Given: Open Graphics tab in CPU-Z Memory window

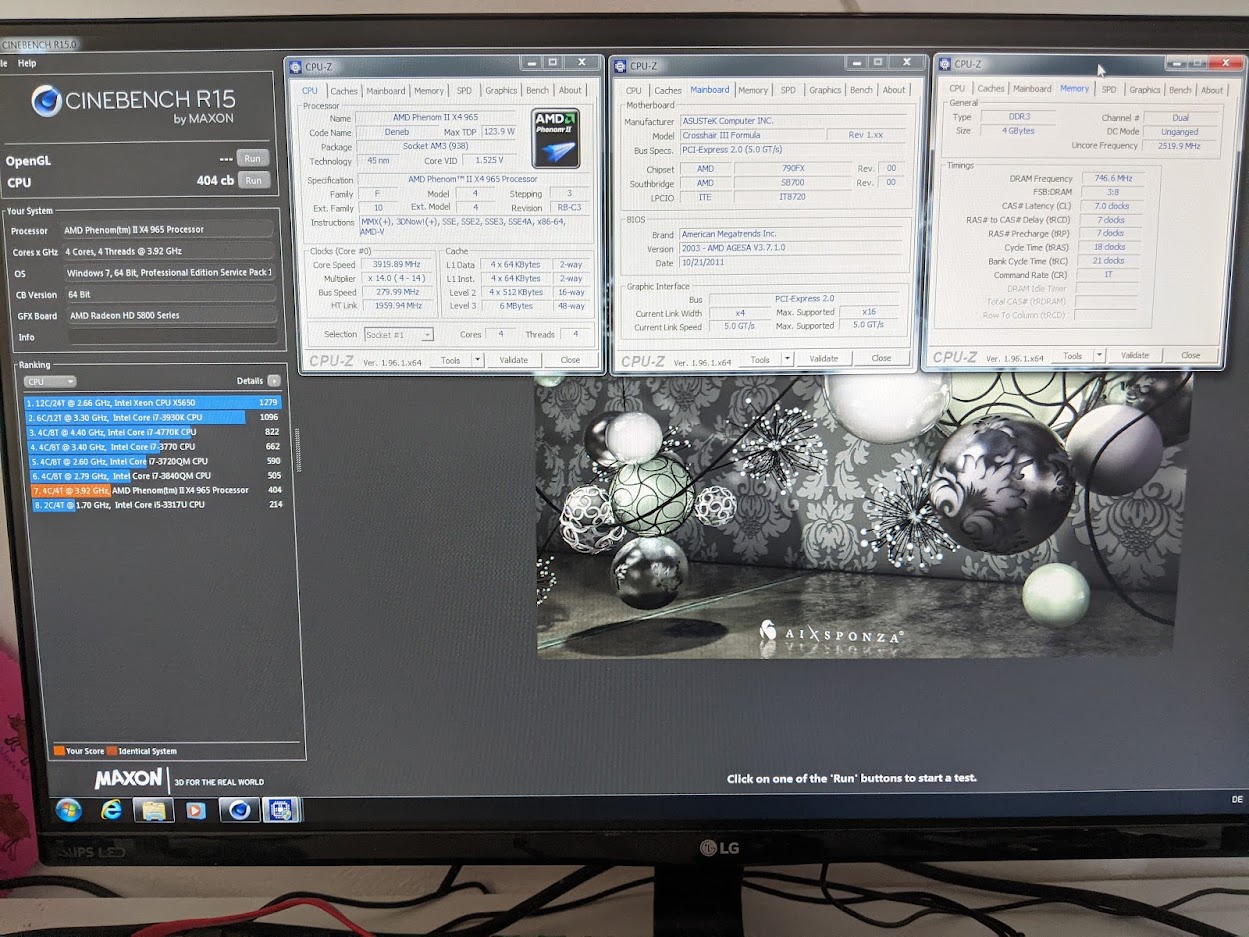Looking at the screenshot, I should 1145,90.
